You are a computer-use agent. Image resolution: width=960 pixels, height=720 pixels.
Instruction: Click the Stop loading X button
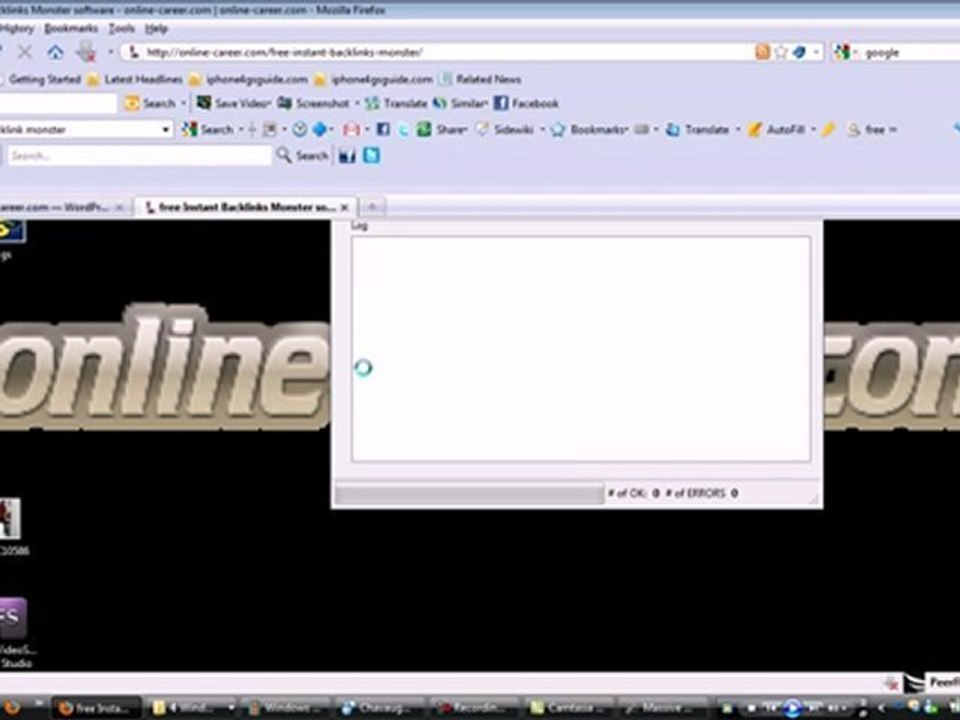pyautogui.click(x=24, y=53)
